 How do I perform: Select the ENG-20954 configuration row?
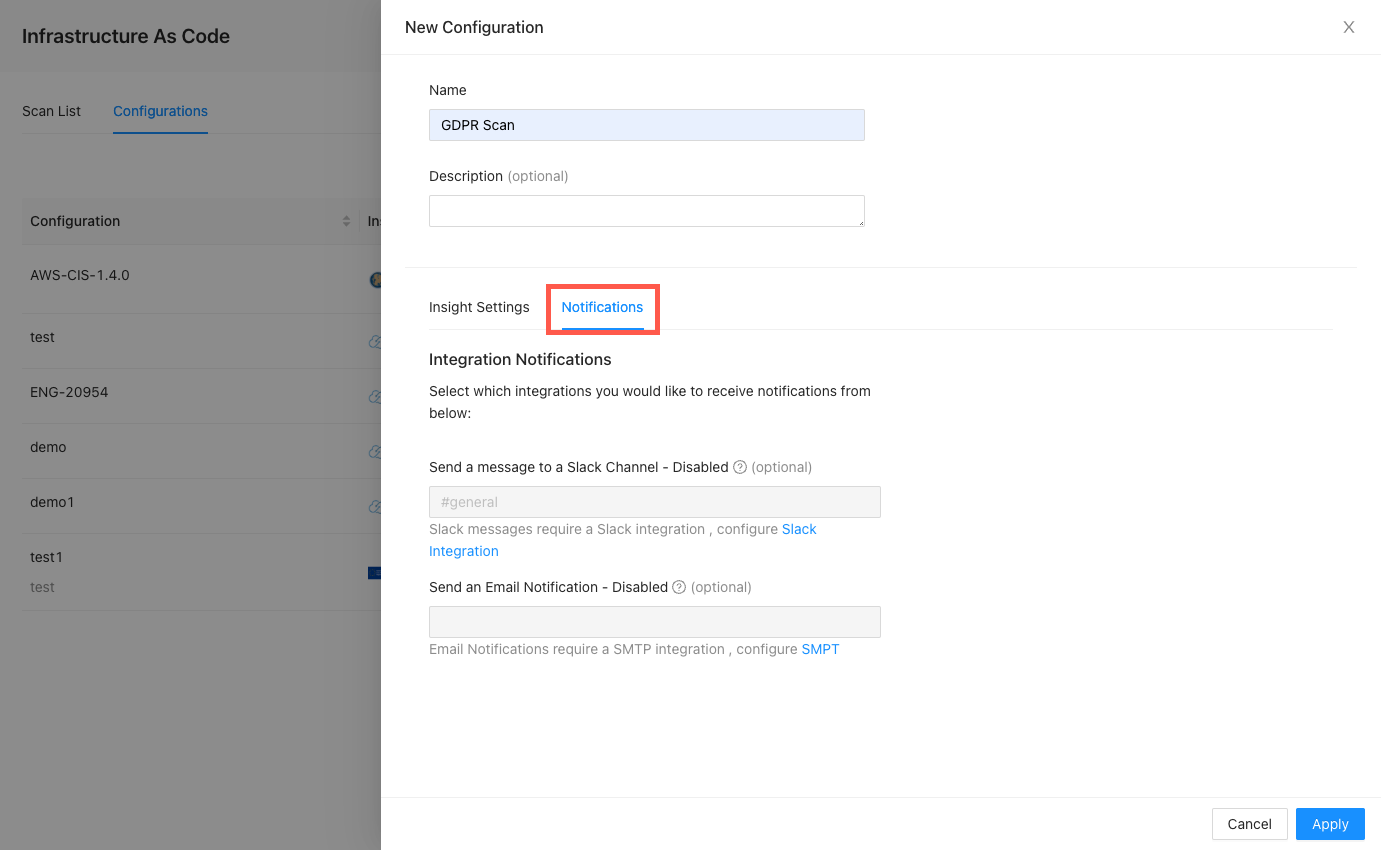[201, 396]
